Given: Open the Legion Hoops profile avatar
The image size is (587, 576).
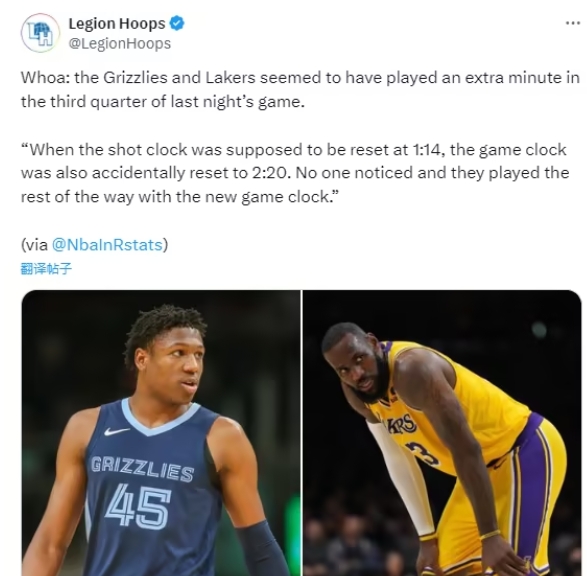Looking at the screenshot, I should [x=40, y=33].
